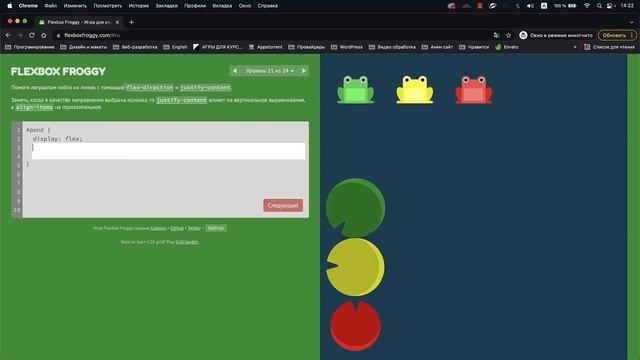Click the first-paragraph justify-content help term
This screenshot has width=640, height=360.
[205, 87]
